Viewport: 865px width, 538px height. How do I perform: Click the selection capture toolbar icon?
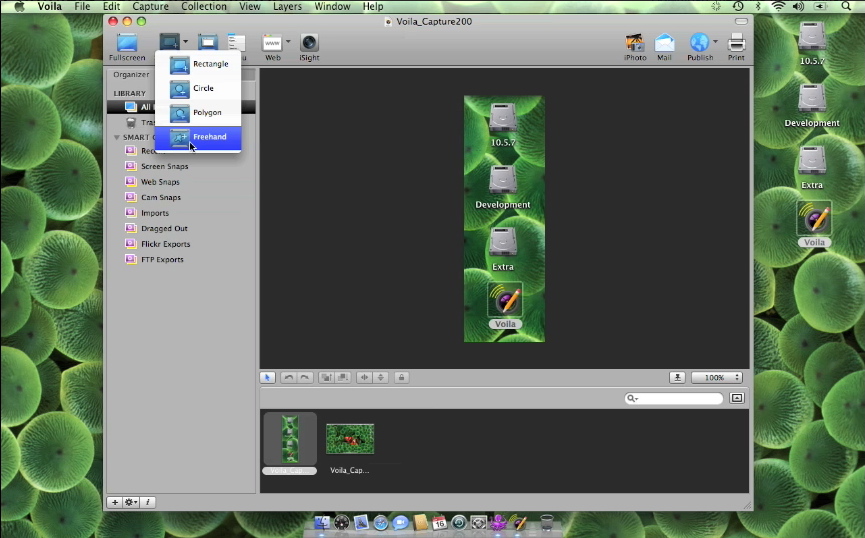(x=169, y=42)
